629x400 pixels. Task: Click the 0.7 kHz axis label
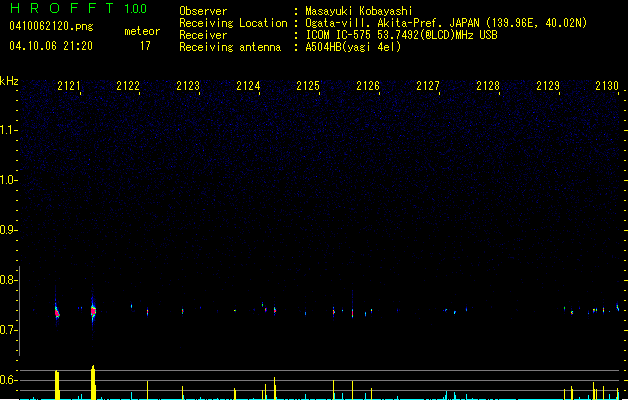pyautogui.click(x=8, y=330)
